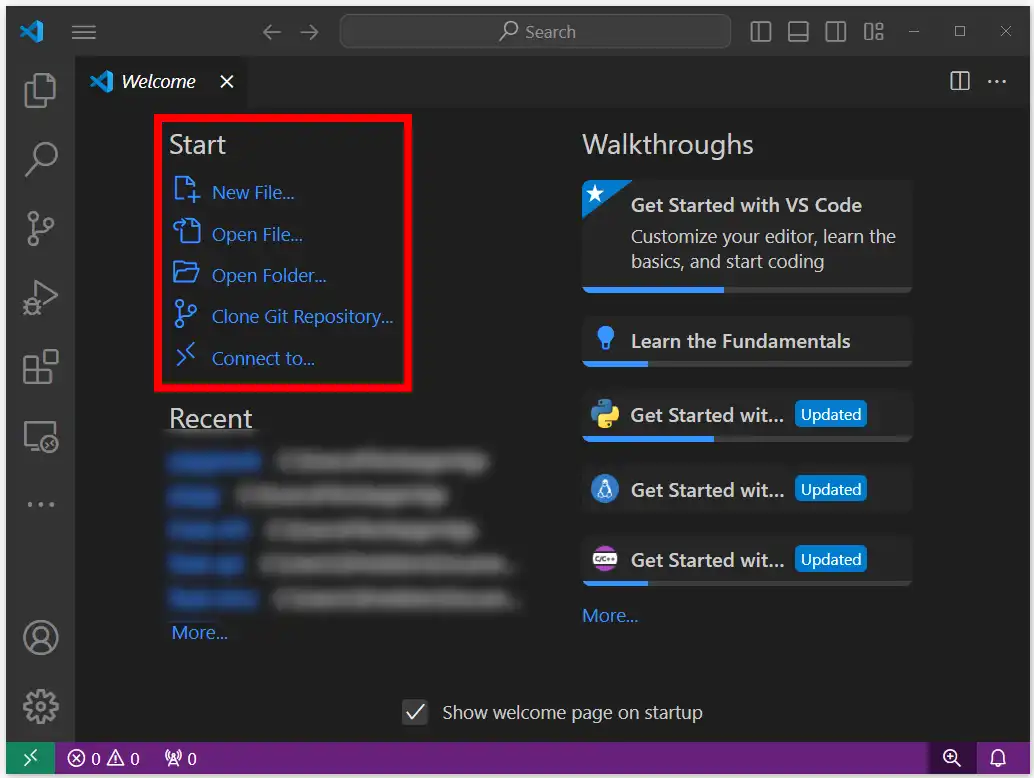Toggle the primary side bar layout icon

(761, 31)
